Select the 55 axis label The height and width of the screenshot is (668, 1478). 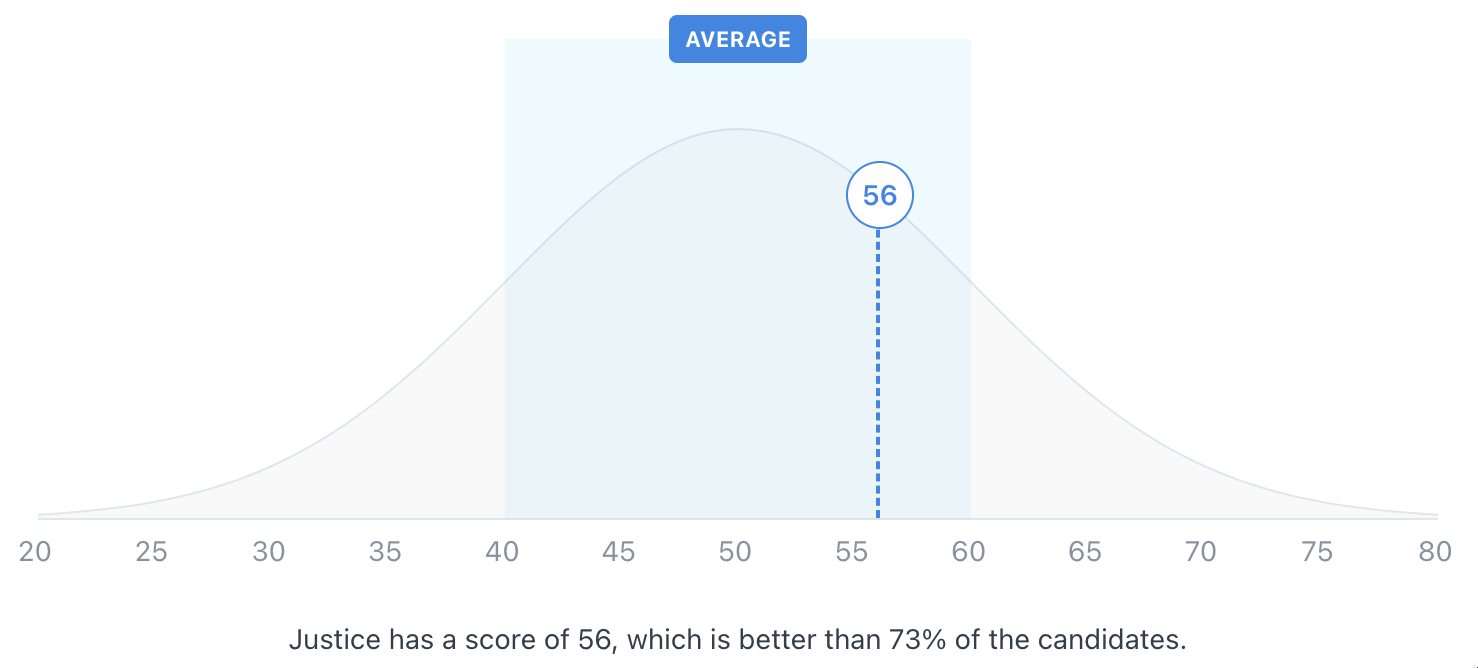pyautogui.click(x=852, y=552)
